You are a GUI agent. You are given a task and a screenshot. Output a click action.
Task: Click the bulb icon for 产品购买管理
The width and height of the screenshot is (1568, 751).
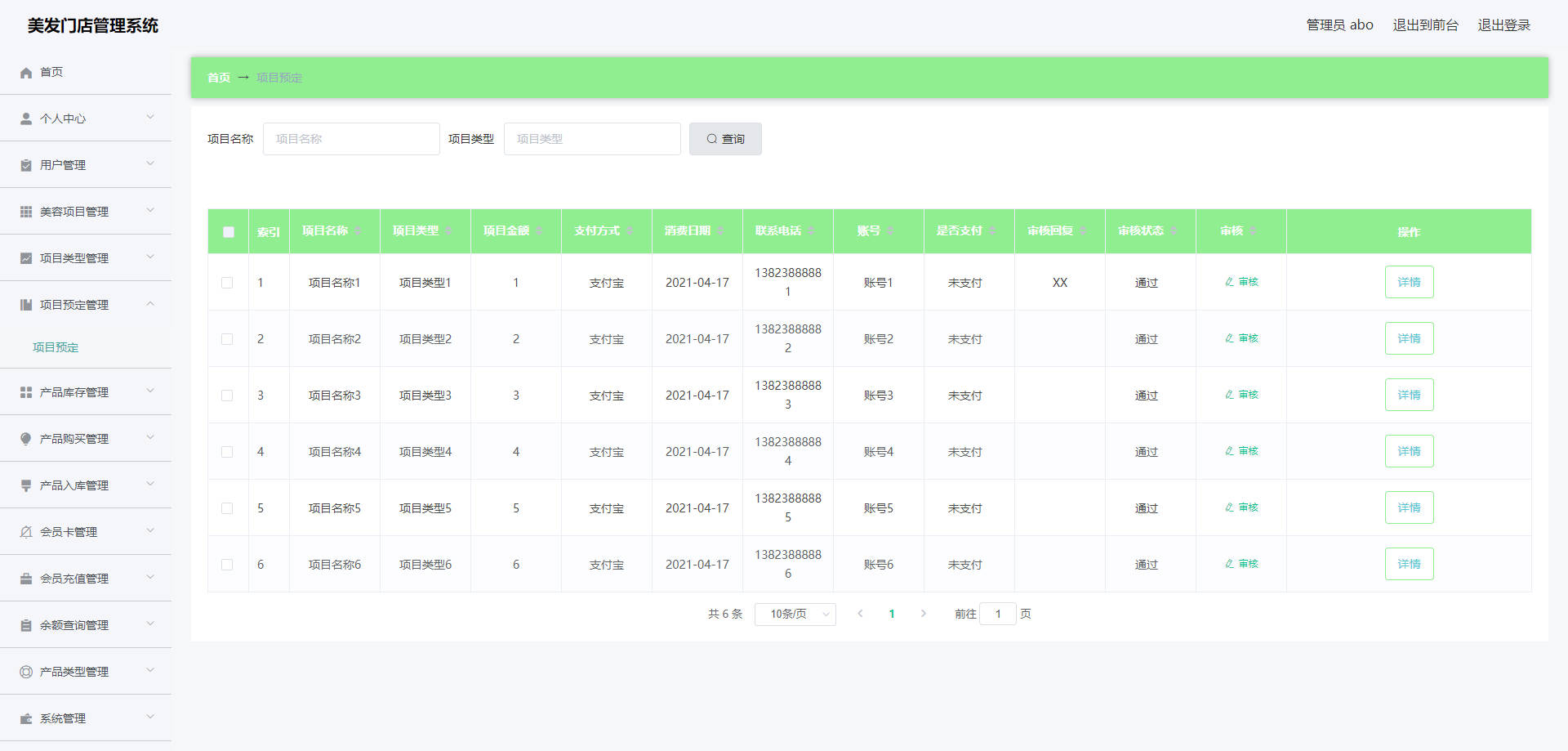point(26,439)
